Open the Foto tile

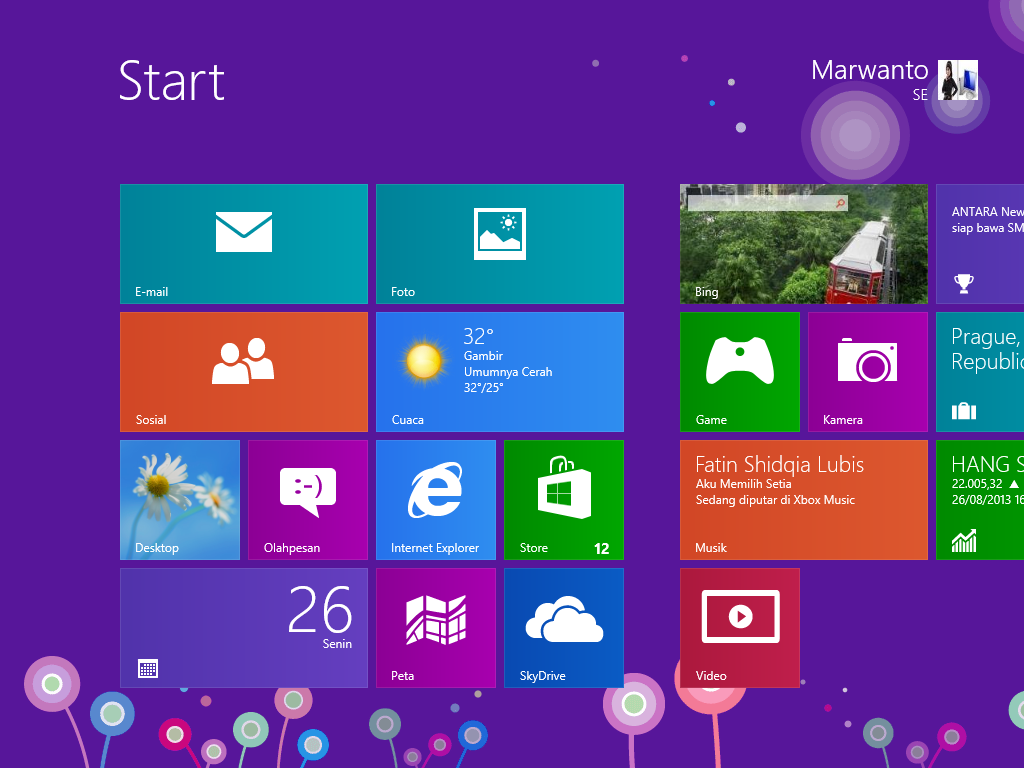click(500, 244)
